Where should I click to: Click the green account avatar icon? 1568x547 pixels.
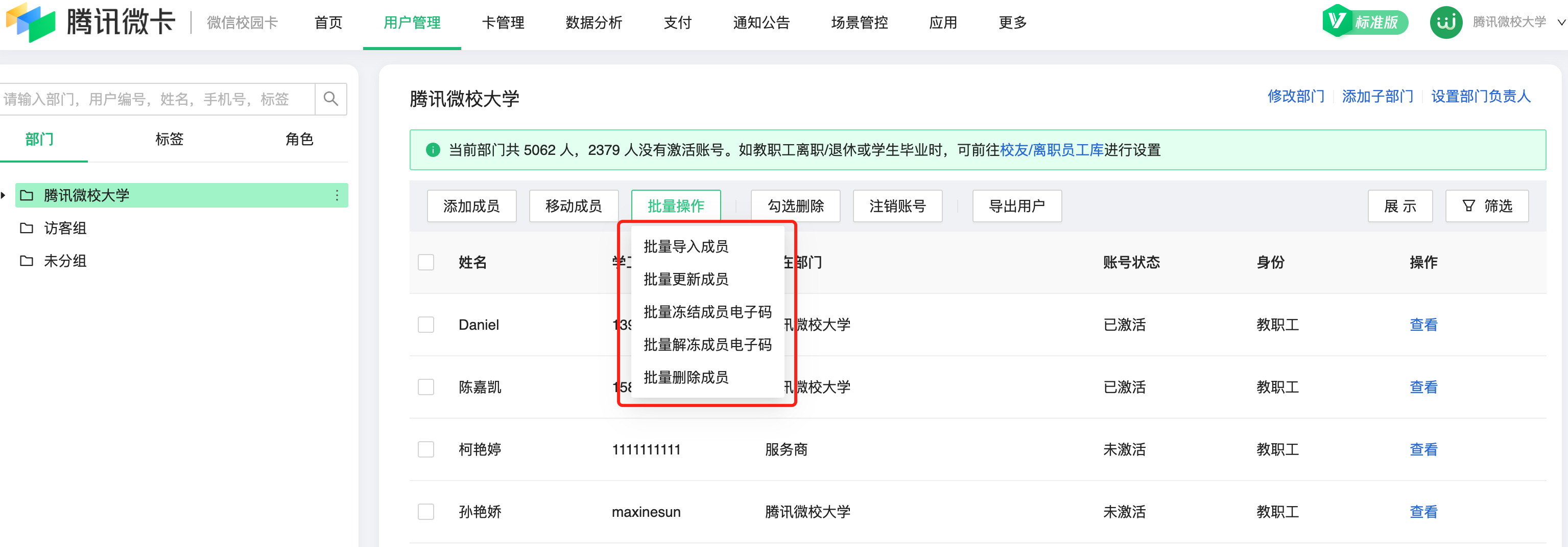click(x=1445, y=22)
